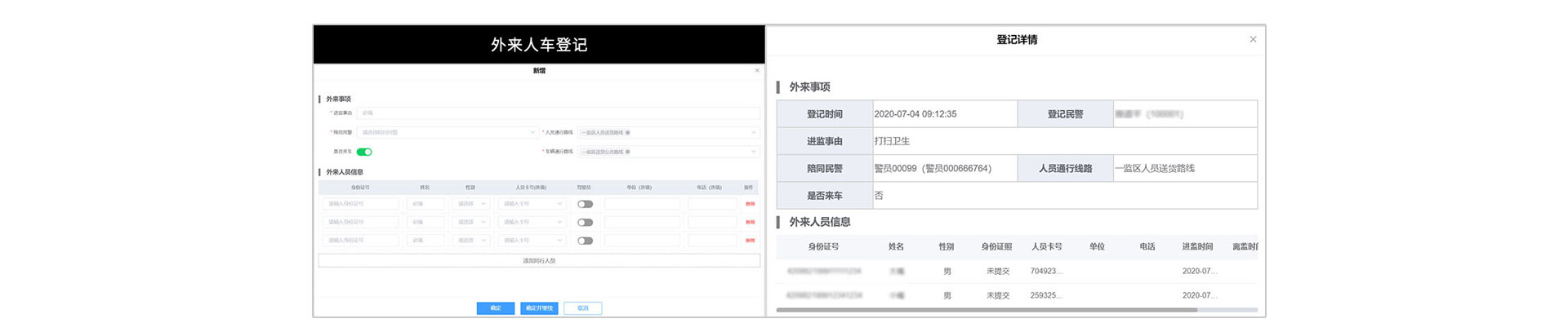1568x332 pixels.
Task: Close the 新增 dialog with the X icon
Action: tap(757, 71)
